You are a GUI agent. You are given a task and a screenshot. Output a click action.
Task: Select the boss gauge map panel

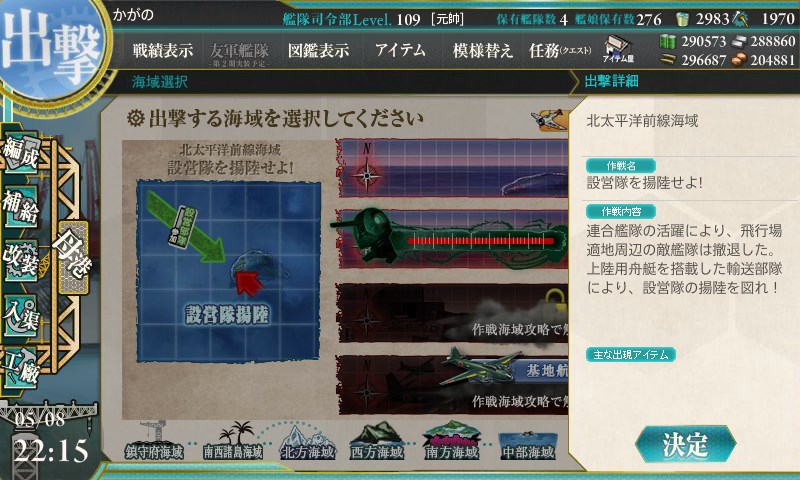pyautogui.click(x=453, y=239)
